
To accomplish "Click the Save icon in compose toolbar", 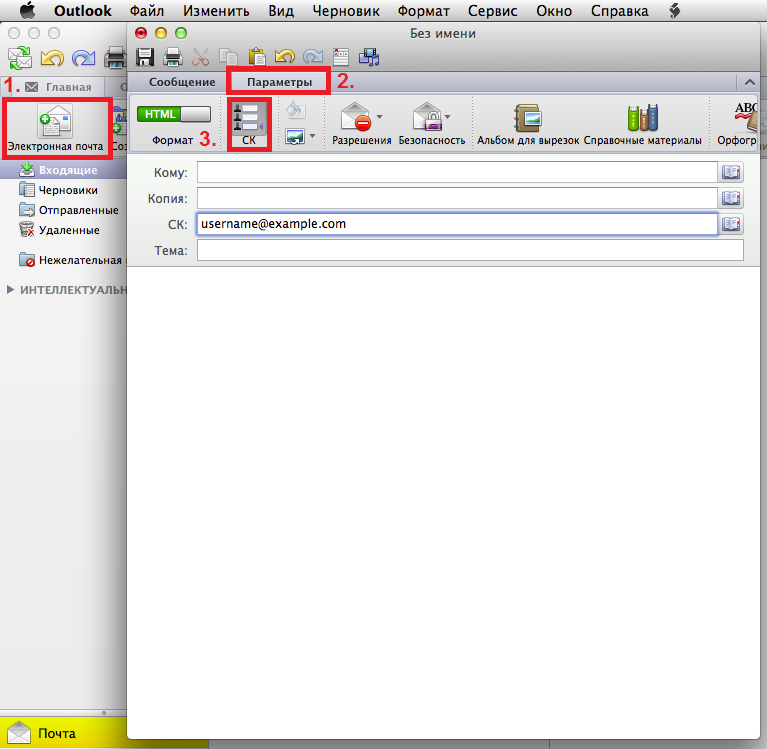I will pyautogui.click(x=145, y=57).
